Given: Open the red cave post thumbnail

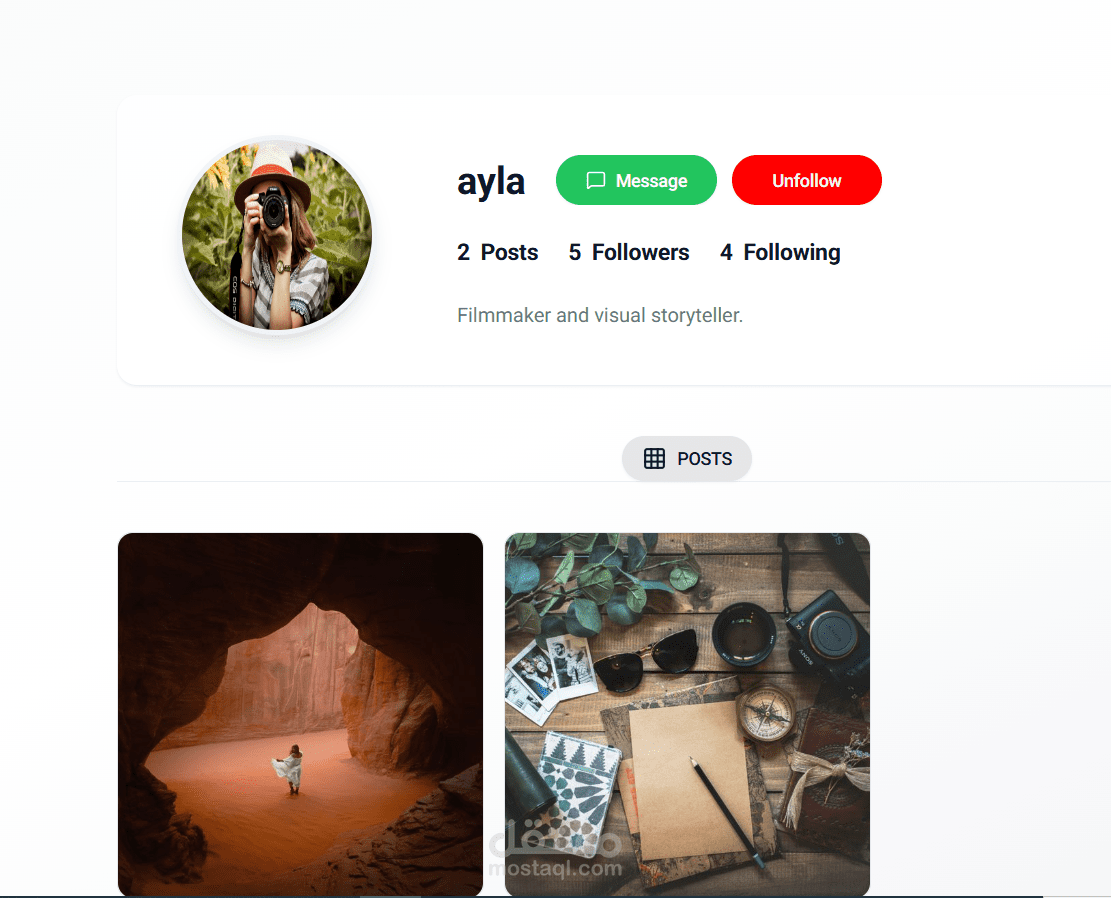Looking at the screenshot, I should click(300, 714).
